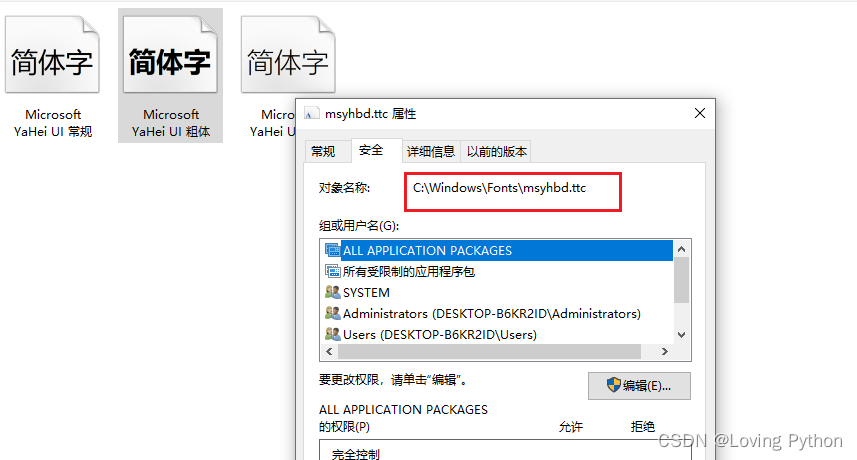
Task: Click the 允许 column header
Action: tap(571, 427)
